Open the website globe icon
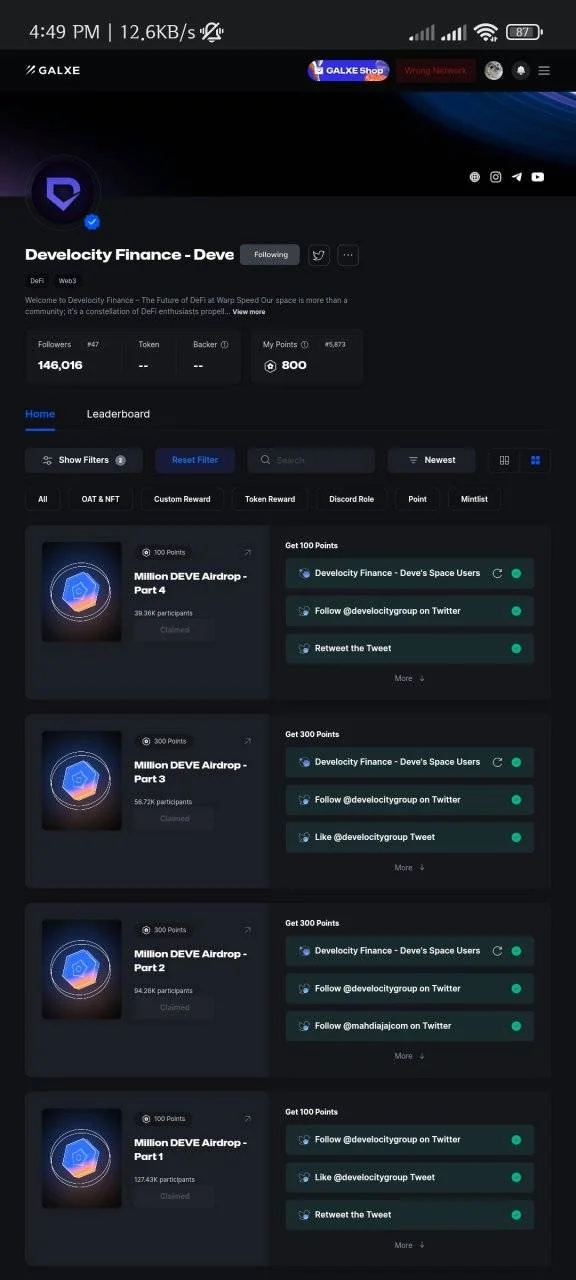Viewport: 576px width, 1280px height. tap(475, 177)
